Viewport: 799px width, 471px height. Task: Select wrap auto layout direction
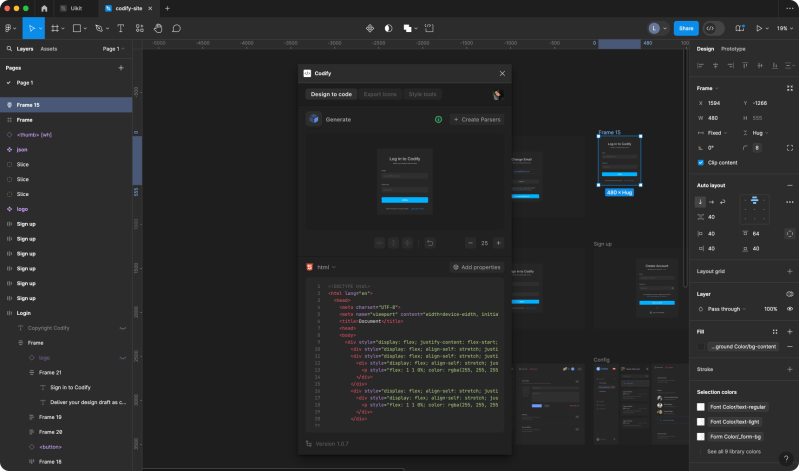[723, 202]
